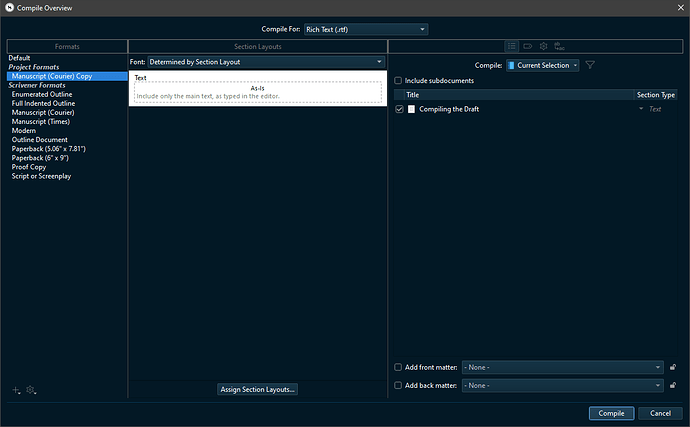Viewport: 690px width, 427px height.
Task: Click the Compiling the Draft document icon
Action: pyautogui.click(x=411, y=109)
